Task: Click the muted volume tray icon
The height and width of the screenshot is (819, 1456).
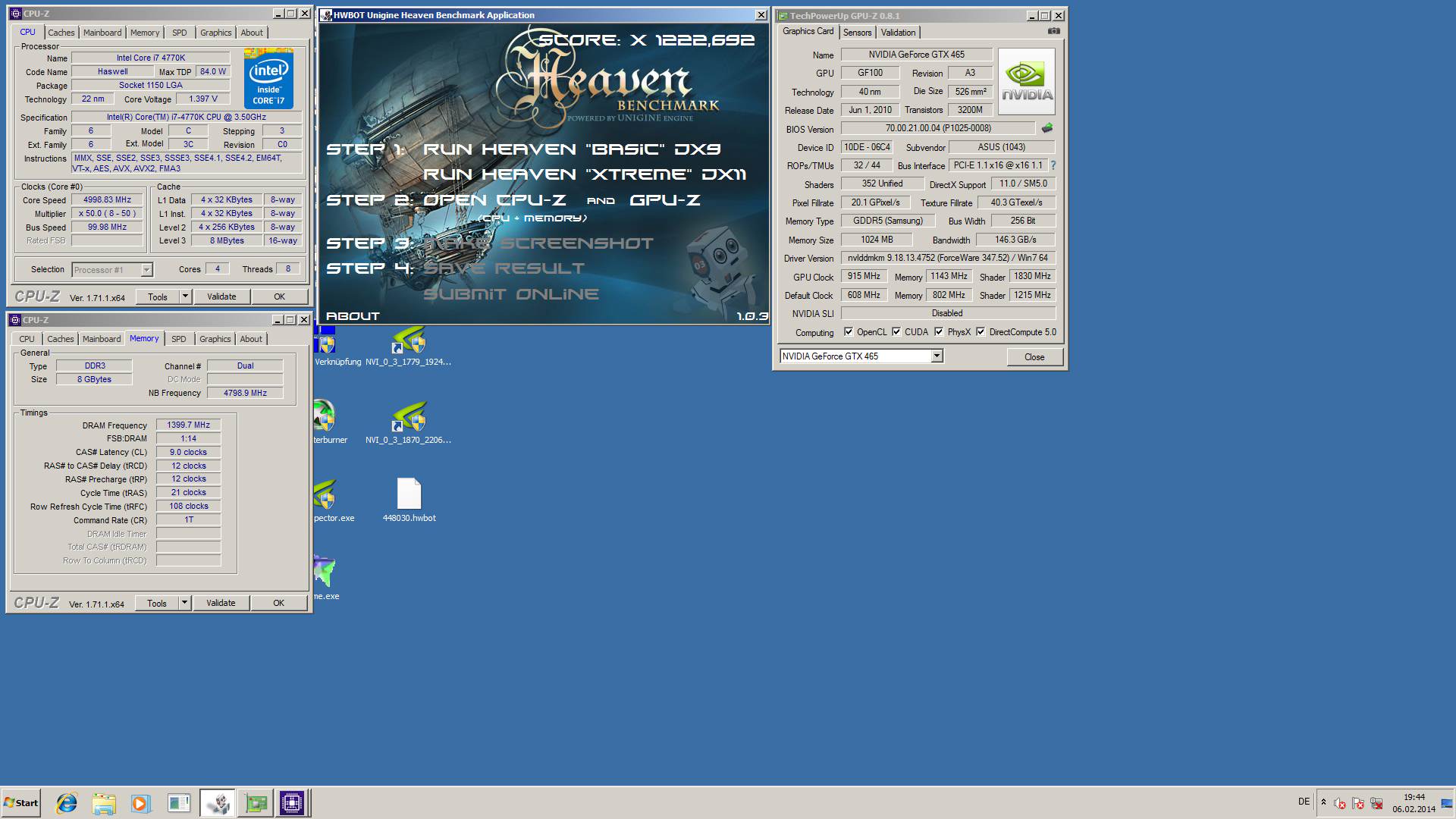Action: 1339,803
